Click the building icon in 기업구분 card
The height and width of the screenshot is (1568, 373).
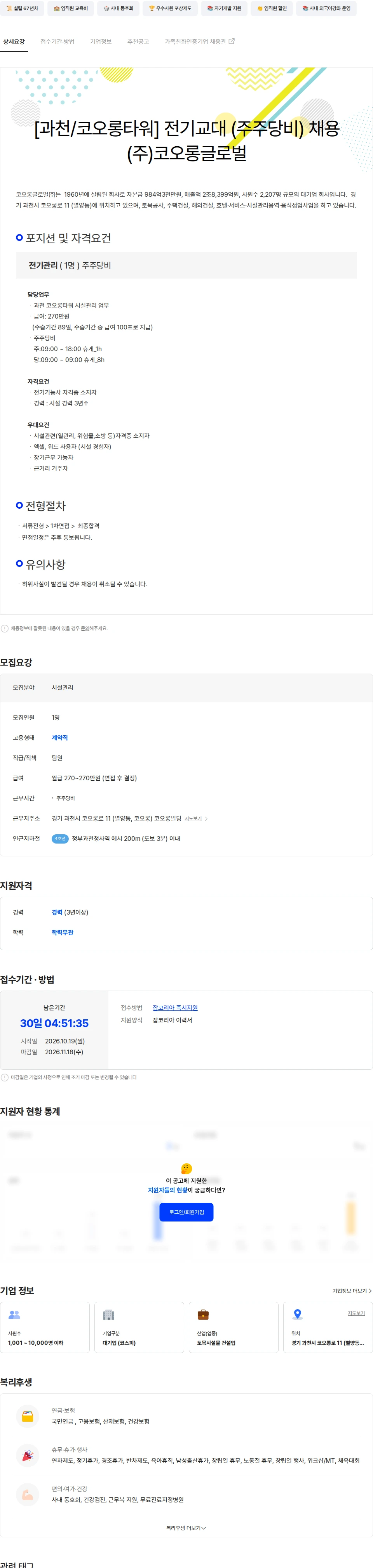coord(108,1315)
